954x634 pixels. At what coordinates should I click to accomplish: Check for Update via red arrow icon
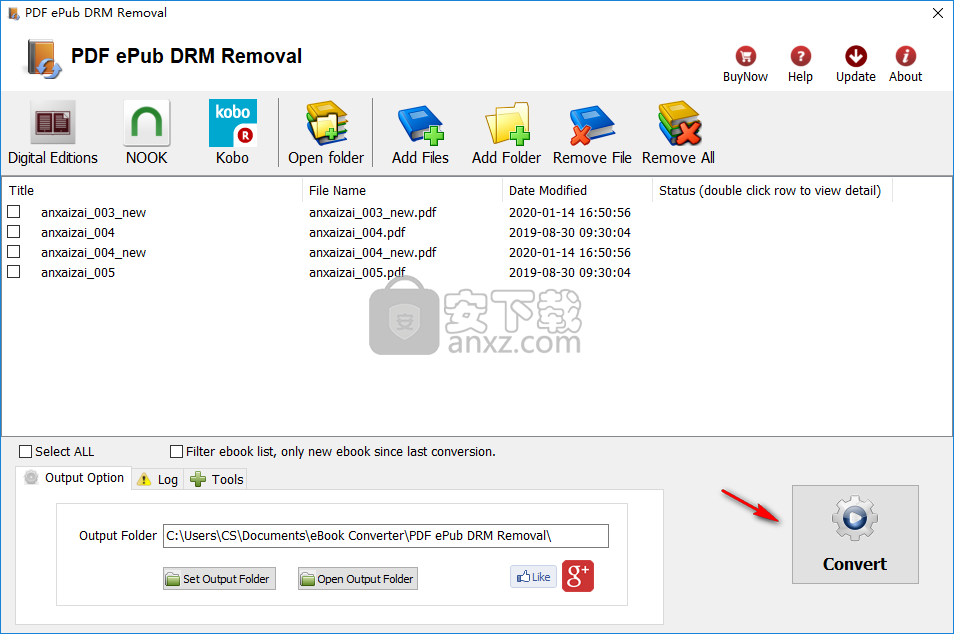pyautogui.click(x=855, y=64)
